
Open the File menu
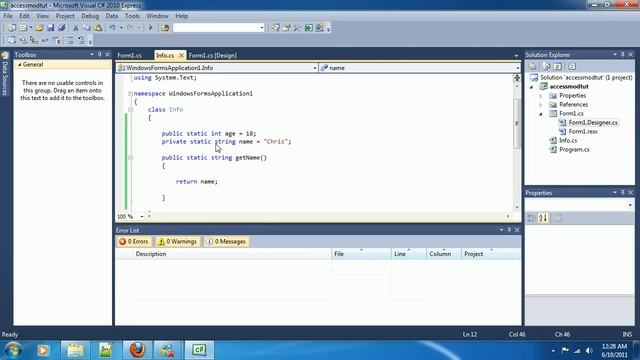[x=8, y=16]
